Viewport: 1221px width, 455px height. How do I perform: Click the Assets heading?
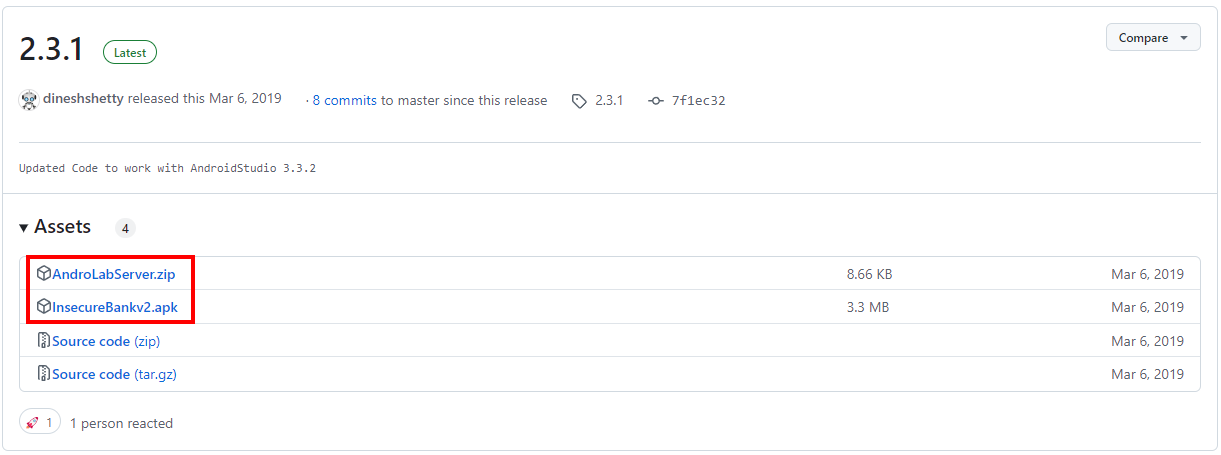click(62, 227)
